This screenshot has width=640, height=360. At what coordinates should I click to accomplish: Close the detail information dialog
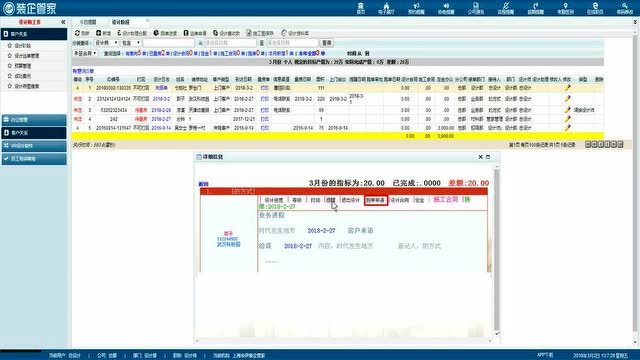point(480,157)
